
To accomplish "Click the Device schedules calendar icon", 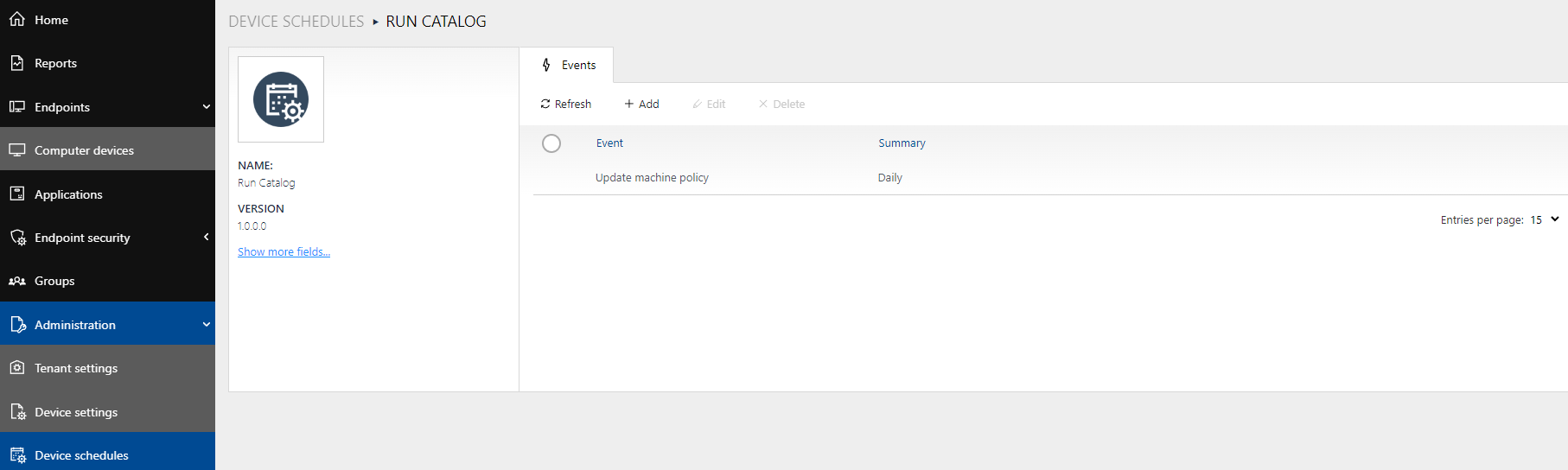I will pyautogui.click(x=17, y=455).
